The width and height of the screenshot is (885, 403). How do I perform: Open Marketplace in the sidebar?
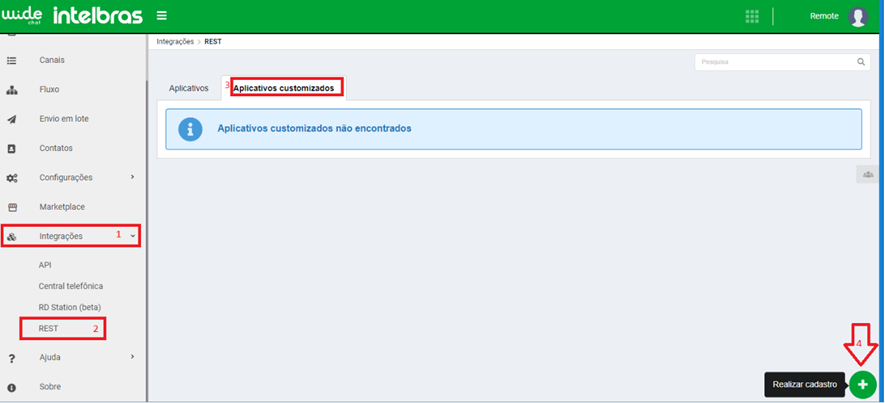pyautogui.click(x=62, y=207)
